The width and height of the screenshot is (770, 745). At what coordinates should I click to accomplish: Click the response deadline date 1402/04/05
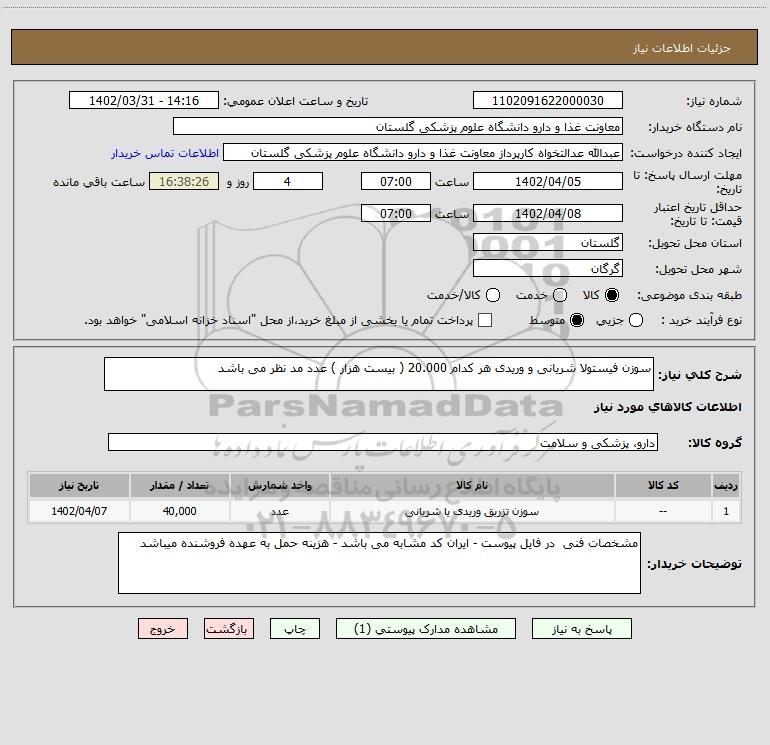point(548,181)
